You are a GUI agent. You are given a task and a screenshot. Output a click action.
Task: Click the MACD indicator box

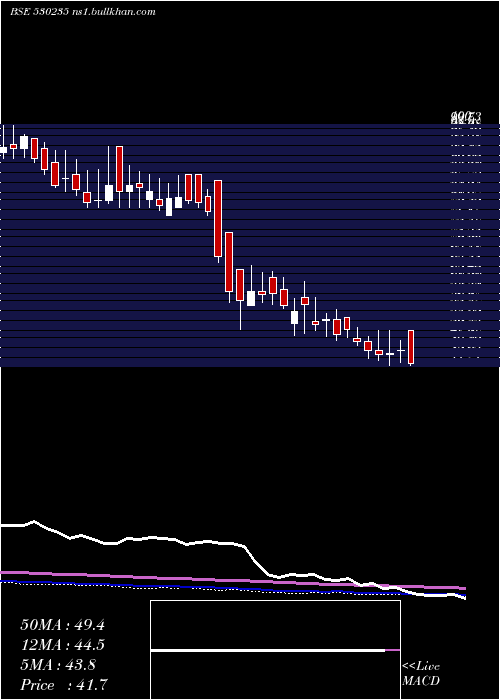(275, 650)
